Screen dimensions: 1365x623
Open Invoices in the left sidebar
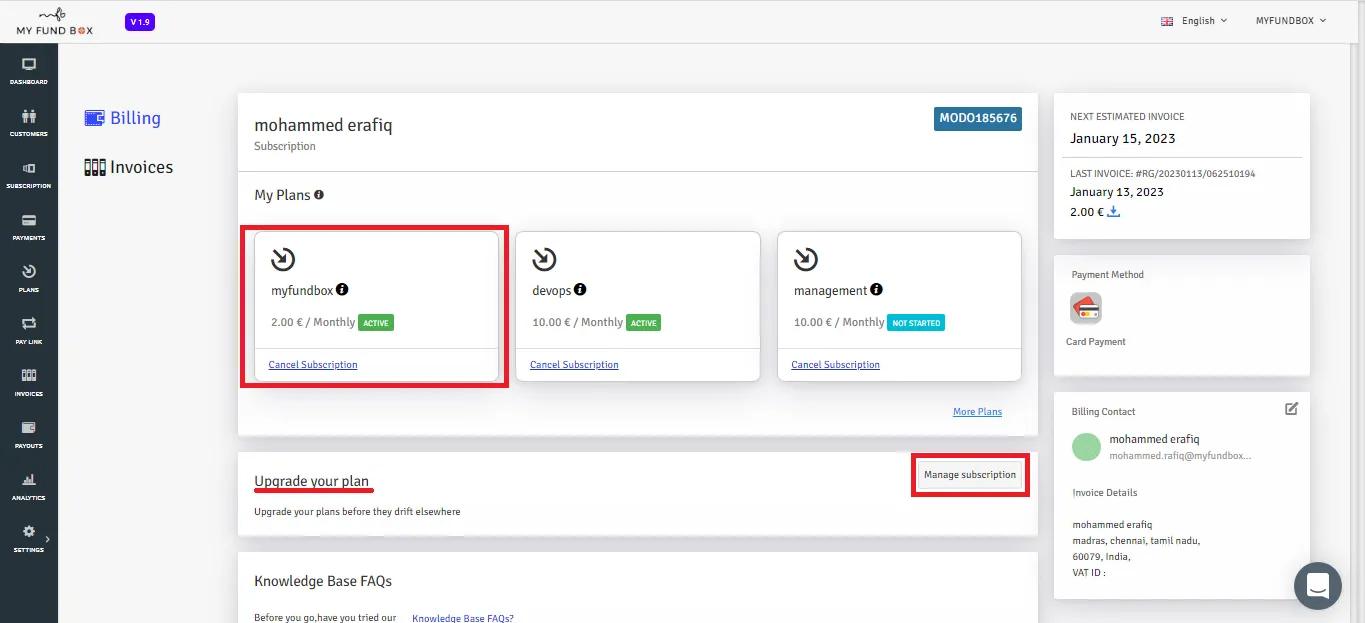pyautogui.click(x=28, y=383)
